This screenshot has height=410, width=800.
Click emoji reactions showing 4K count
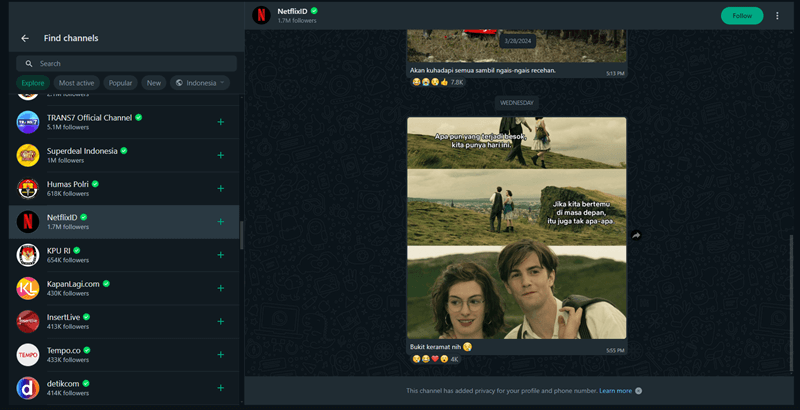435,359
